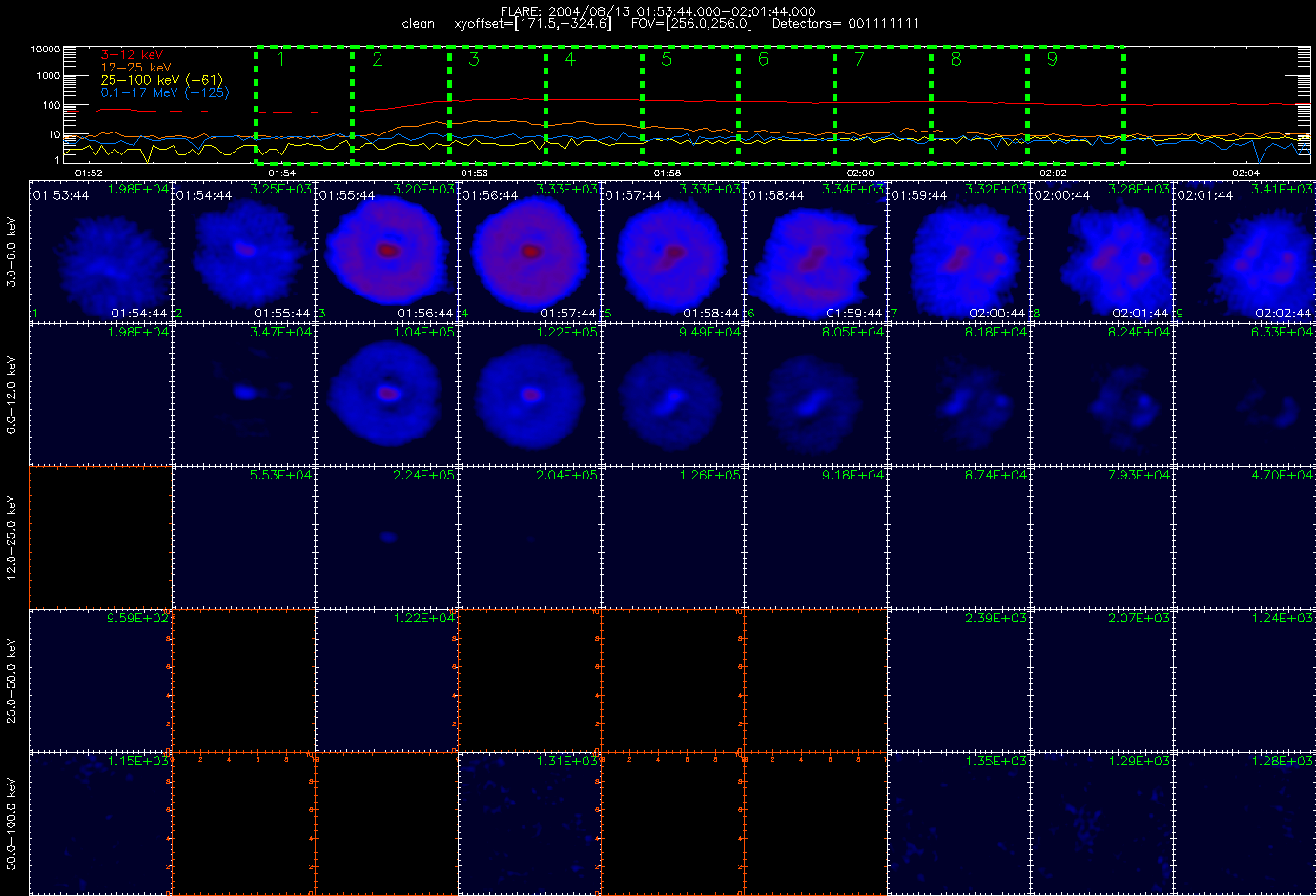Choose the 3.0-6.0 keV image starting 02:00:44
The image size is (1316, 896).
click(x=1102, y=252)
